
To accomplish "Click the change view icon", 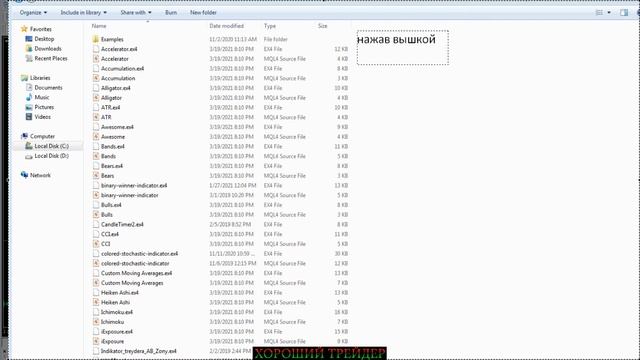I will click(599, 13).
